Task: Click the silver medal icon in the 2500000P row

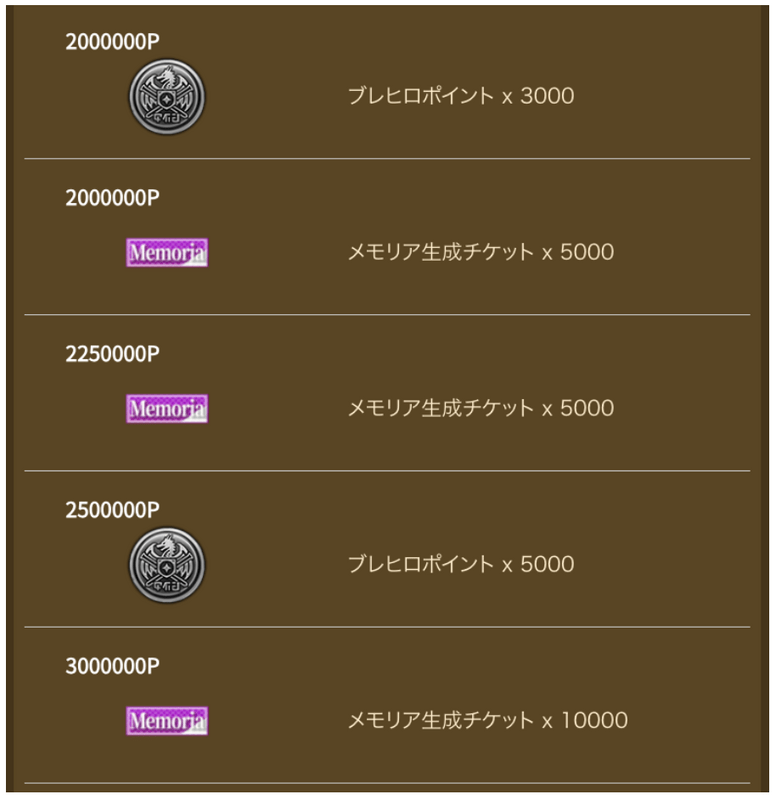Action: point(167,565)
